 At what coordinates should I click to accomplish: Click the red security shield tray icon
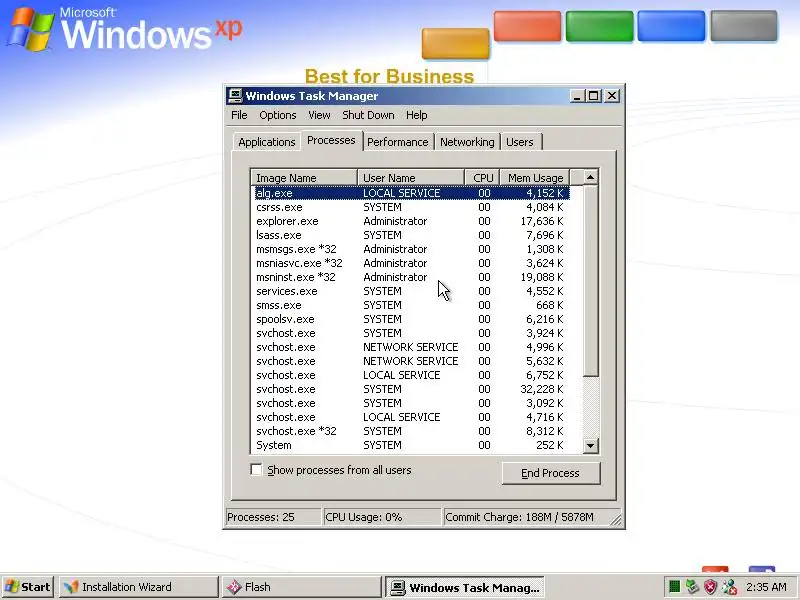[710, 587]
